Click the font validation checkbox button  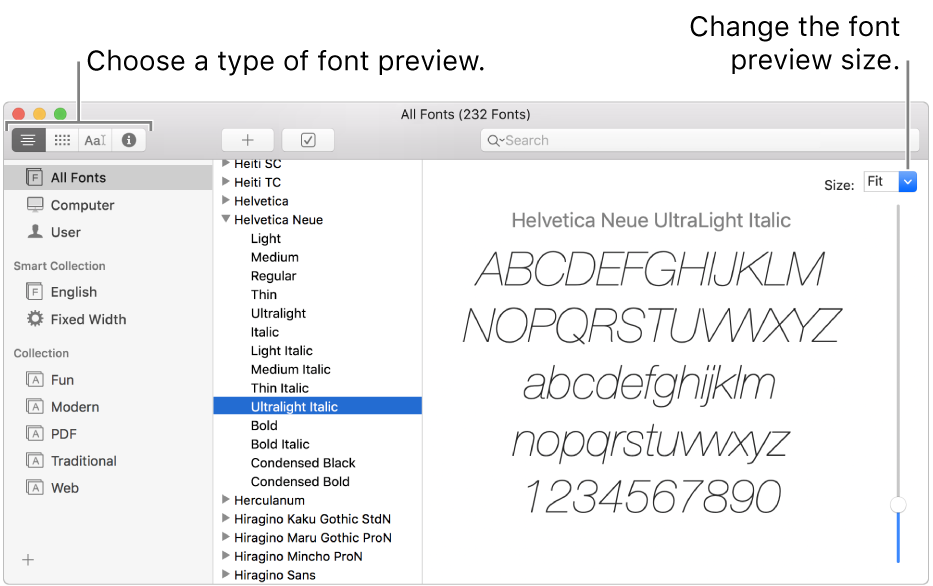(x=308, y=140)
